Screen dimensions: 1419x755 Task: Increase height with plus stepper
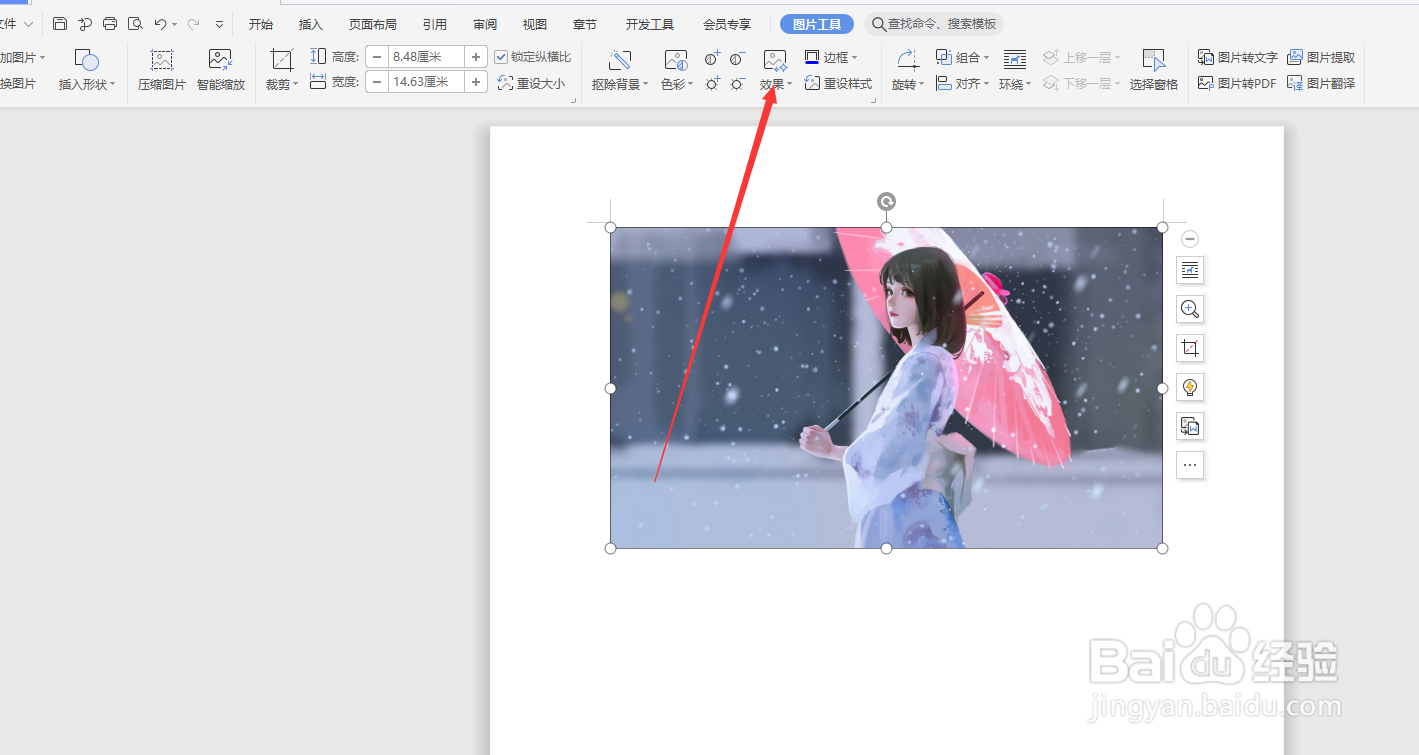476,57
